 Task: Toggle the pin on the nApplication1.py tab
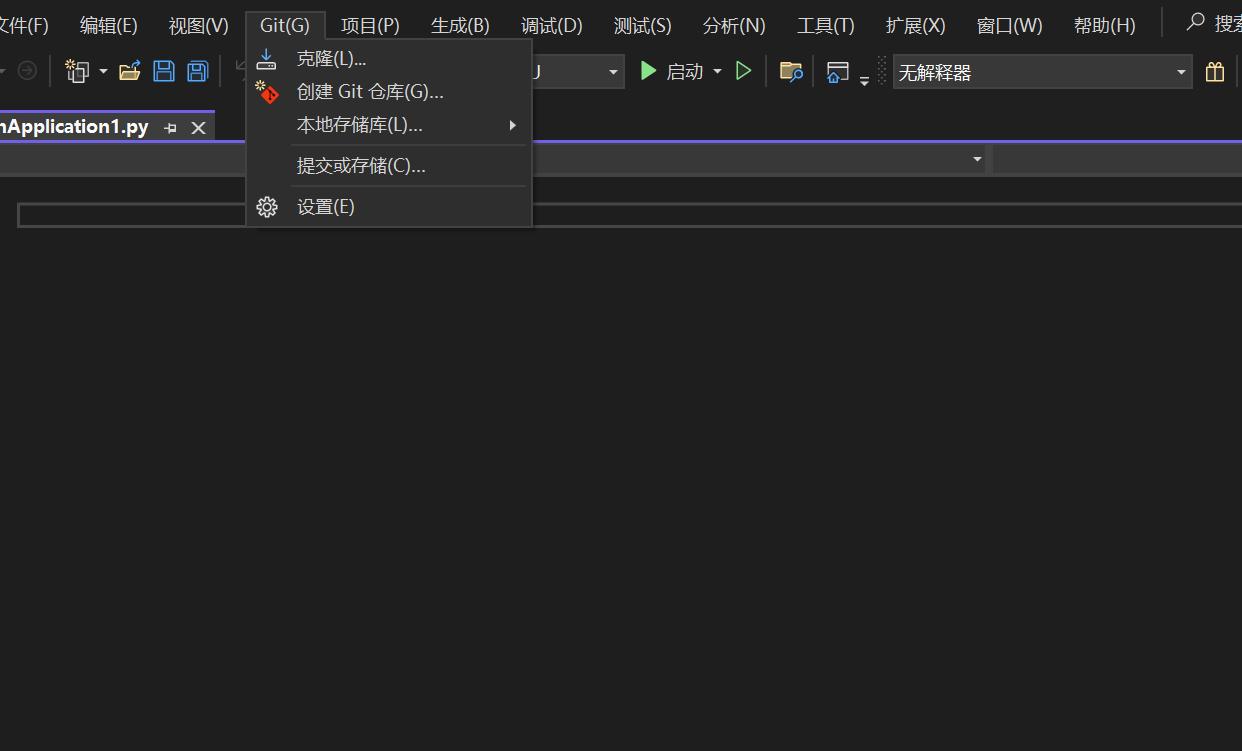170,126
